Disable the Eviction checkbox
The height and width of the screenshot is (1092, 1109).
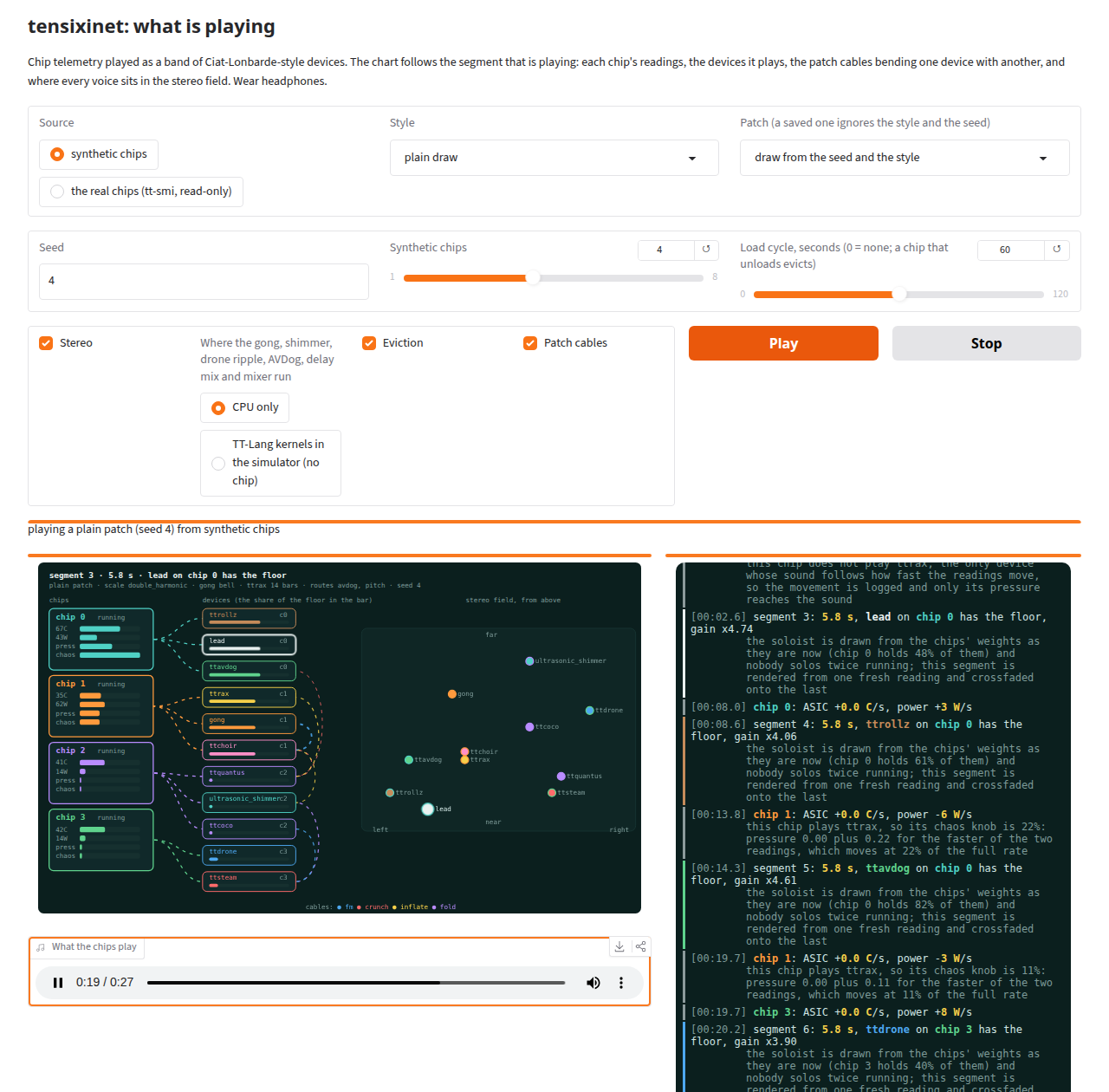click(369, 343)
